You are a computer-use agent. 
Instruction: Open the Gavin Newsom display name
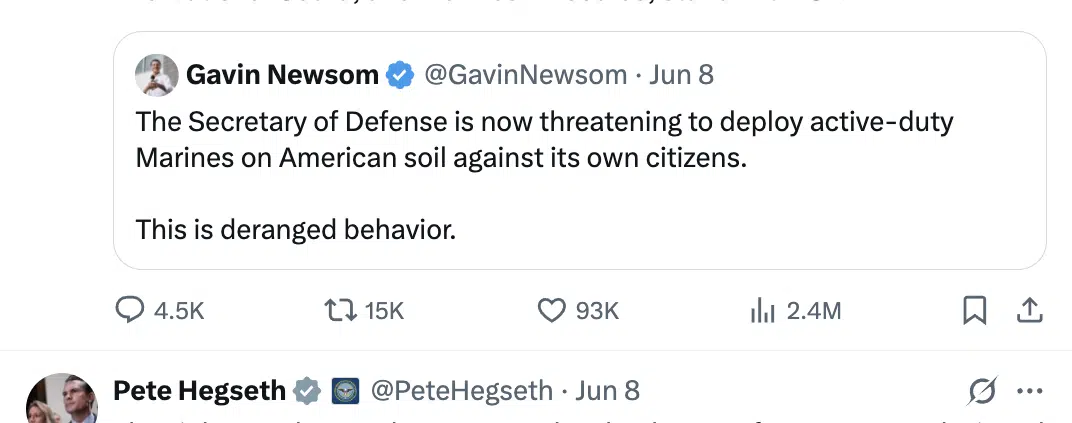pyautogui.click(x=283, y=75)
